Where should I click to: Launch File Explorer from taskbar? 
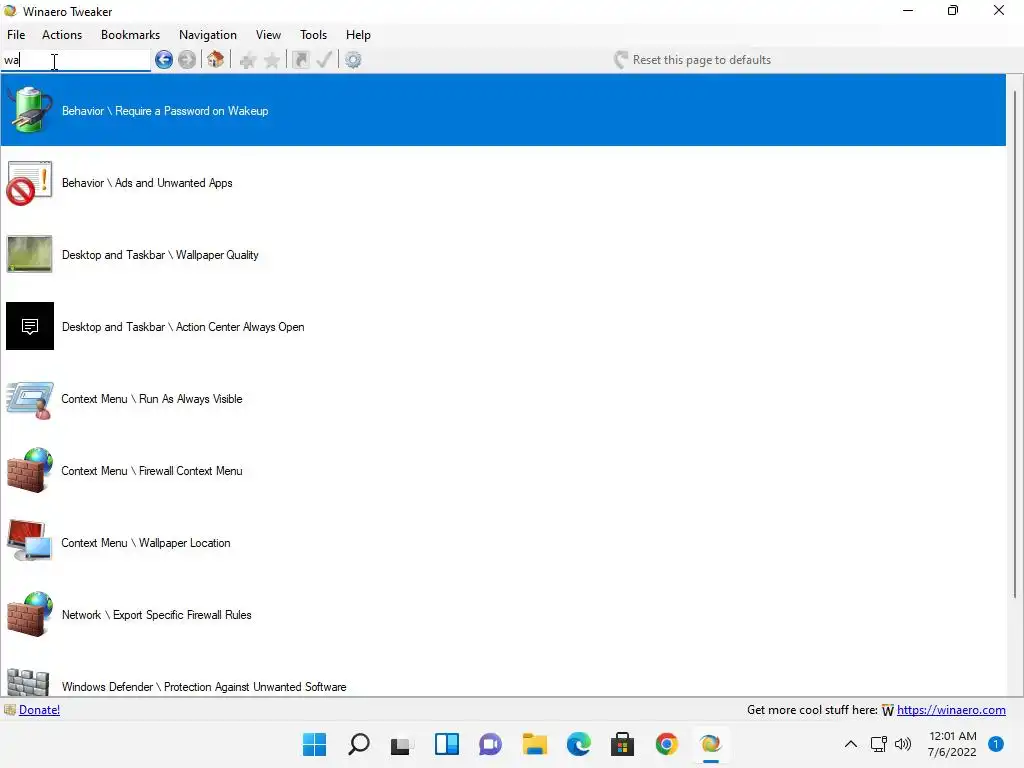point(535,744)
